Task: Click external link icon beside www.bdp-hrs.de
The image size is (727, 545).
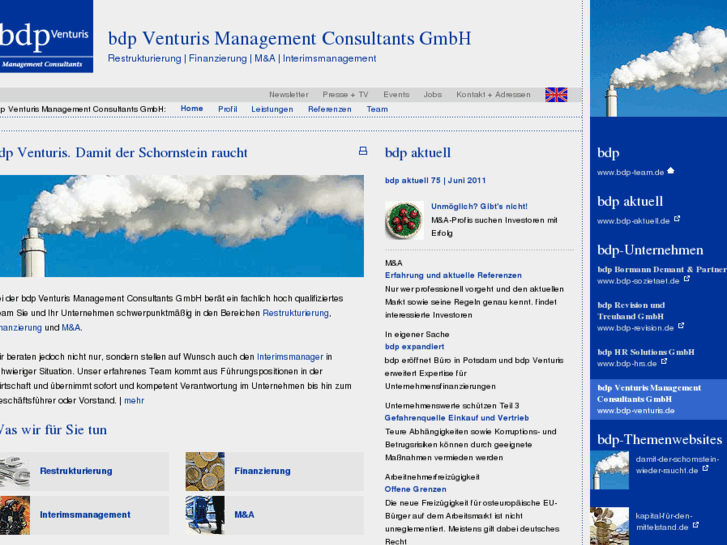Action: point(664,361)
